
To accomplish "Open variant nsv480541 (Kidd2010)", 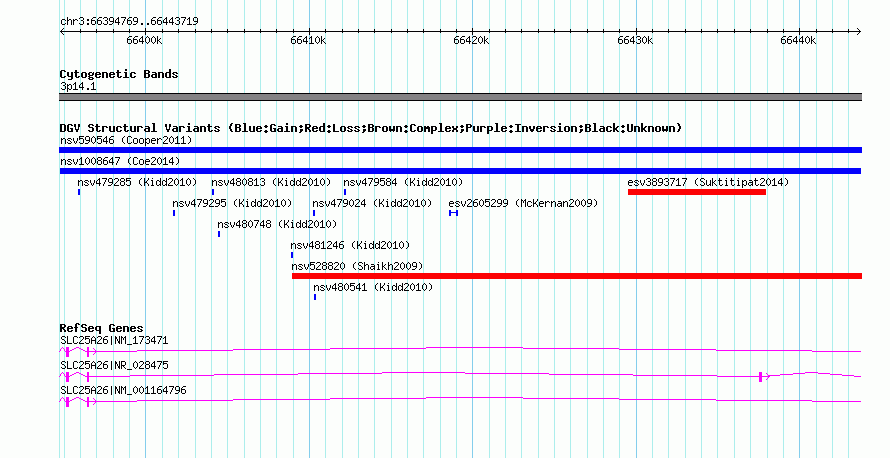I will point(373,287).
